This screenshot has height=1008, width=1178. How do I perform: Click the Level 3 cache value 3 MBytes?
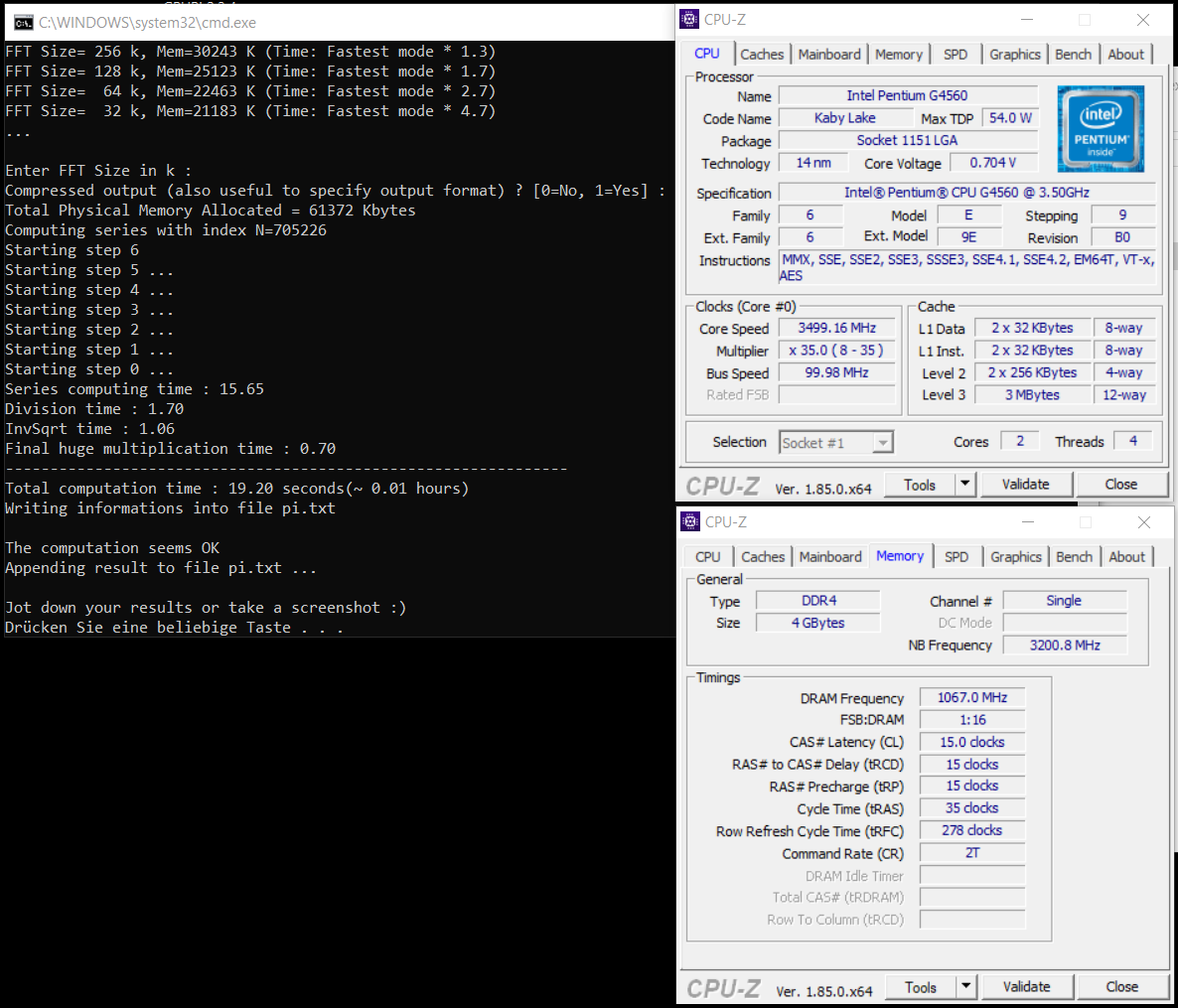pyautogui.click(x=1032, y=395)
